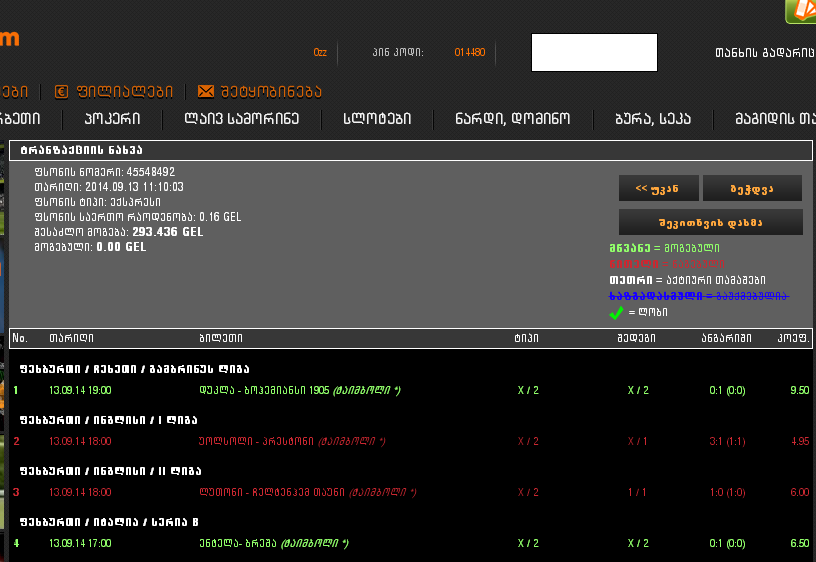Open the შეტყობინება messages link
816x562 pixels.
pyautogui.click(x=271, y=92)
